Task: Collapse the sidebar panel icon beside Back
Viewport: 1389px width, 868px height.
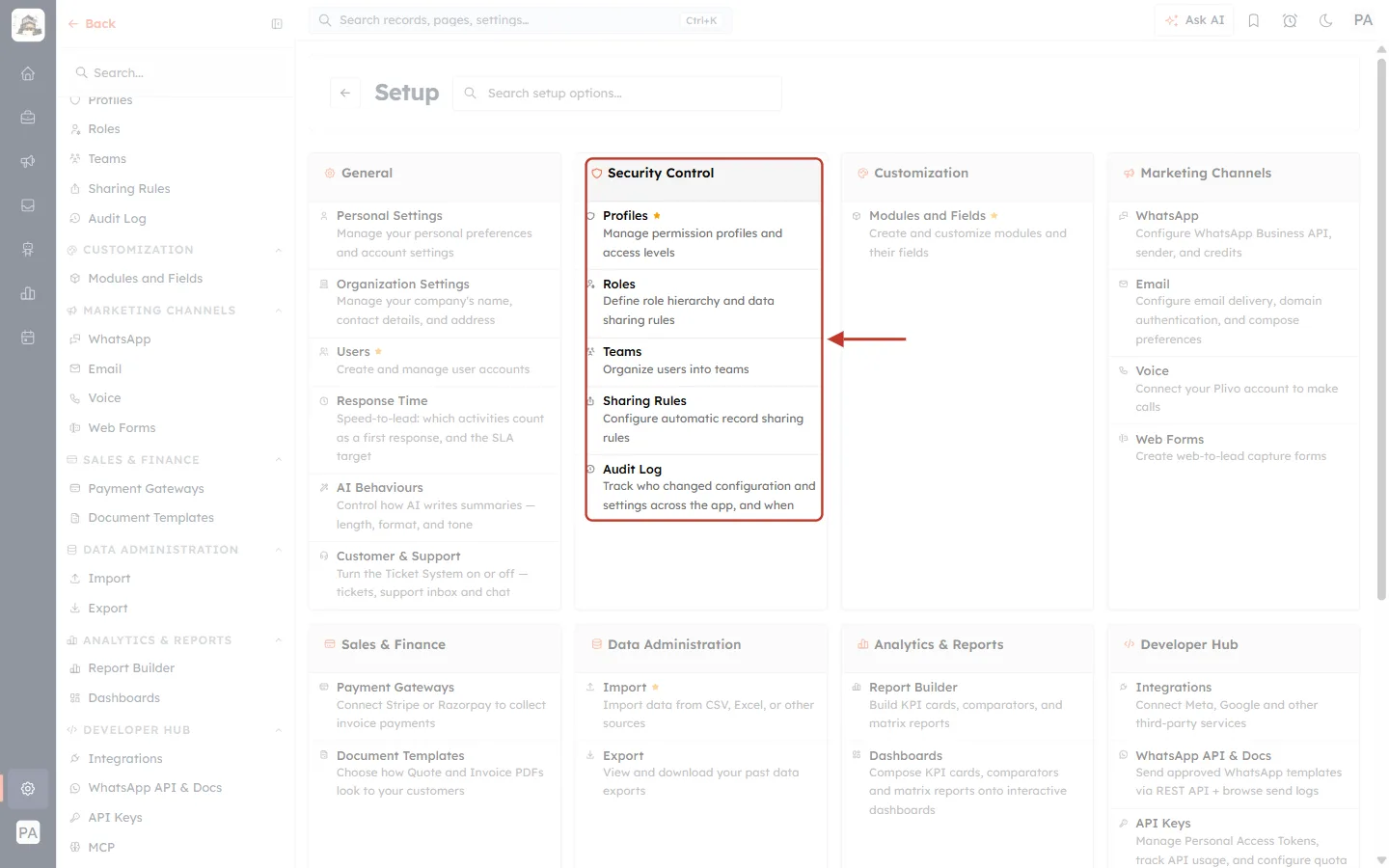Action: pyautogui.click(x=277, y=24)
